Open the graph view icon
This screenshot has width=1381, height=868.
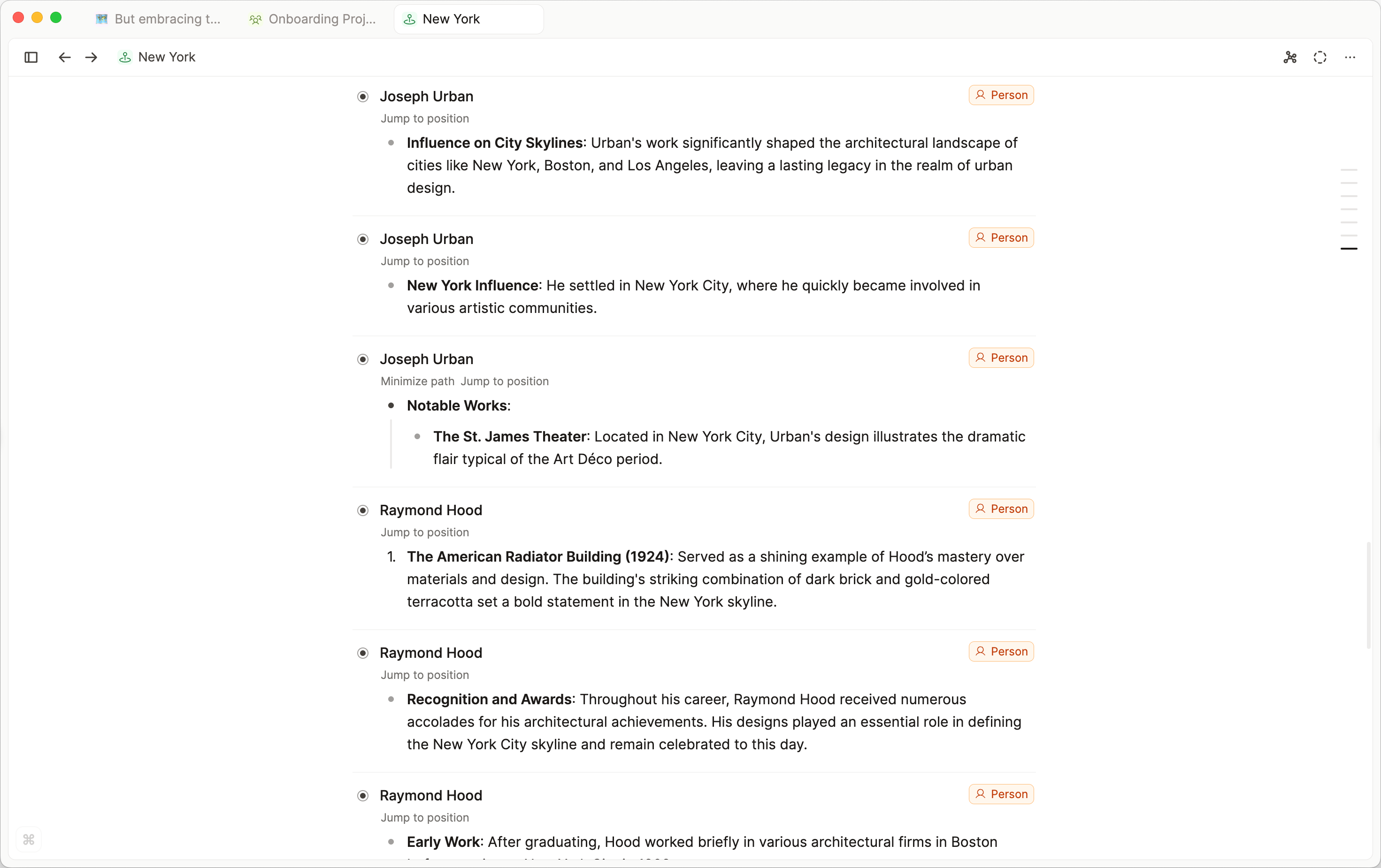(1290, 57)
